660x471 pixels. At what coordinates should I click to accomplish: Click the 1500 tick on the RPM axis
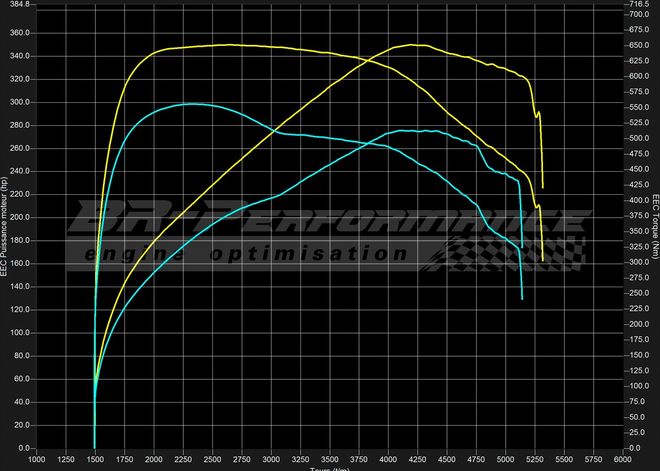tap(94, 460)
